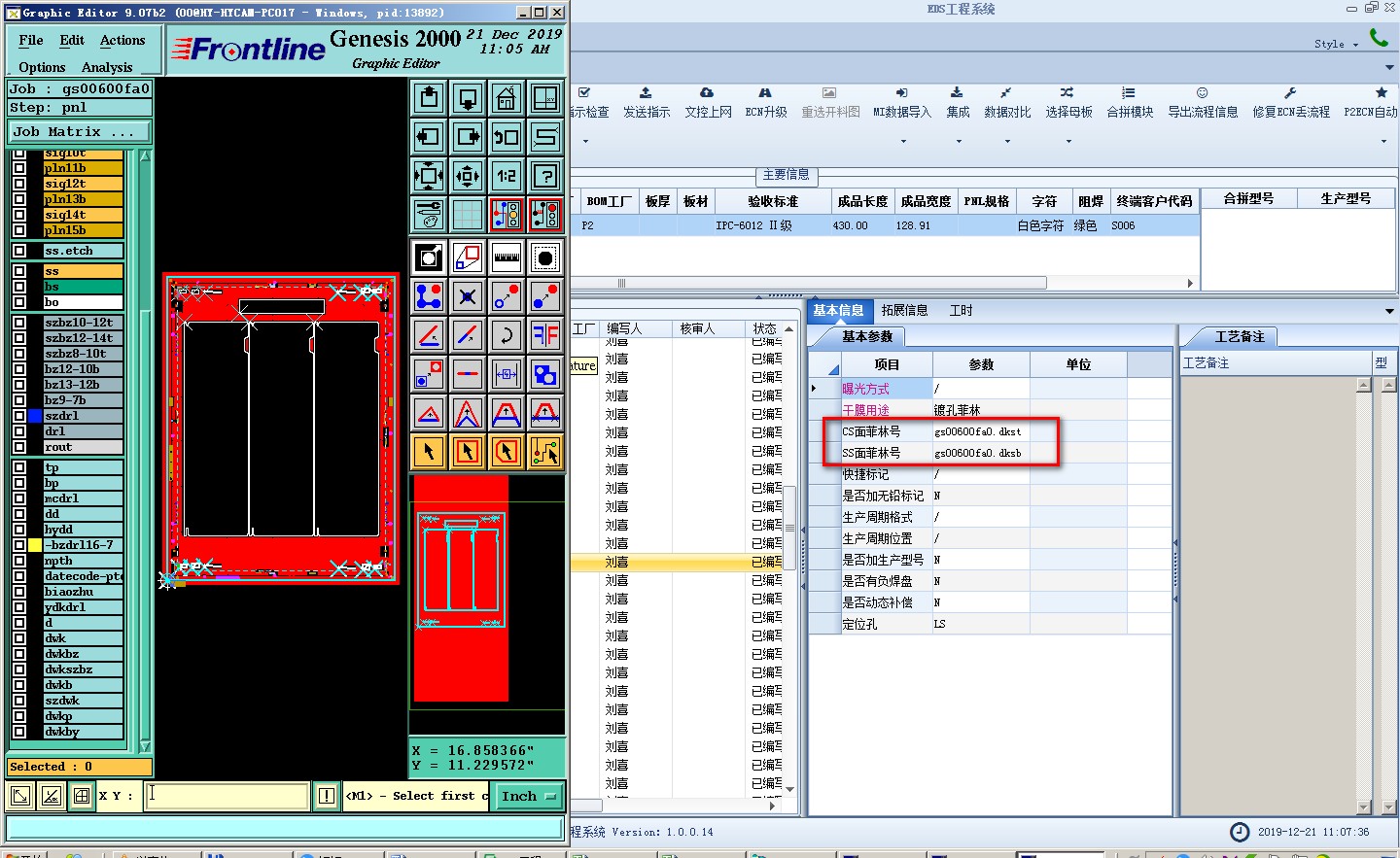The width and height of the screenshot is (1400, 858).
Task: Open the Inch units dropdown
Action: coord(529,796)
